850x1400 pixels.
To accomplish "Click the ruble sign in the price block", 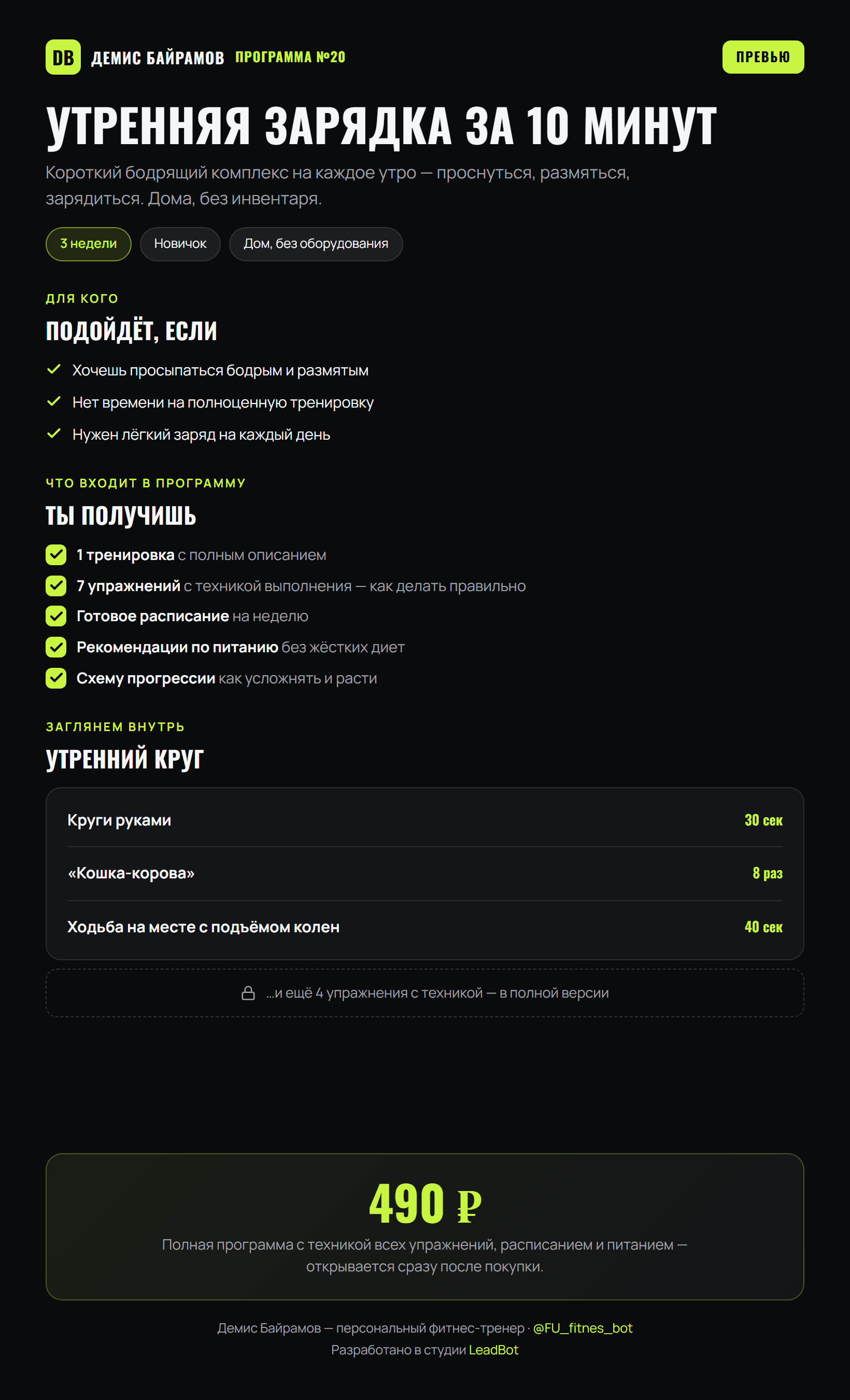I will [469, 1205].
